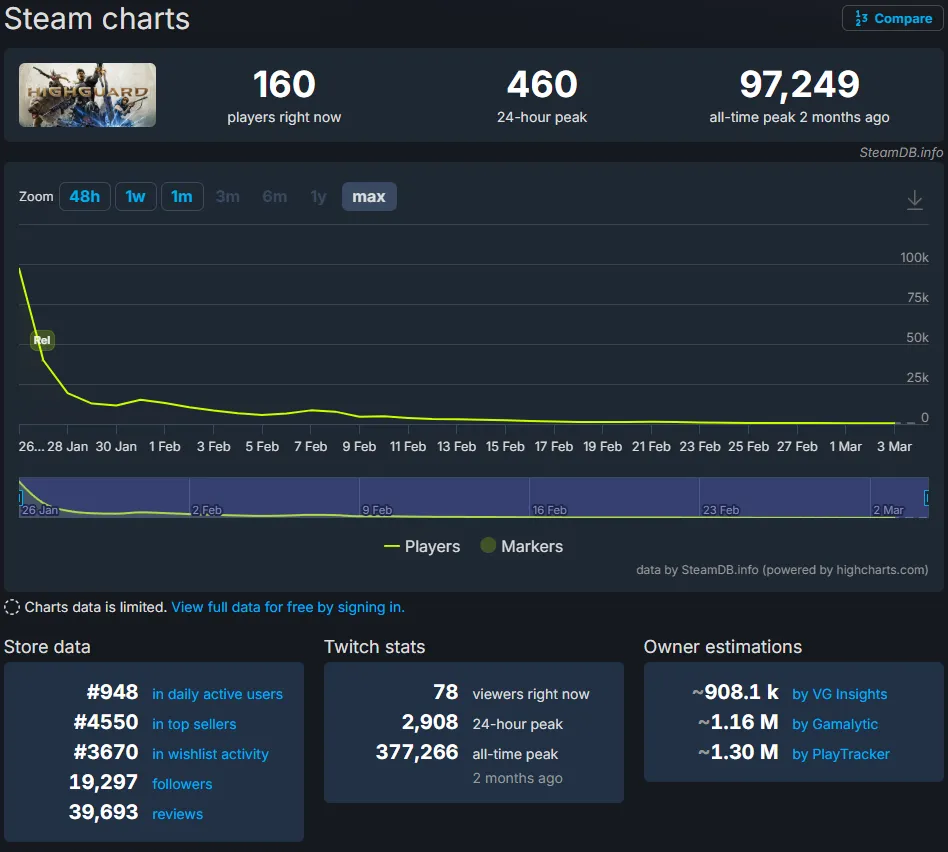Open View full data by signing in link
This screenshot has width=948, height=852.
point(288,607)
